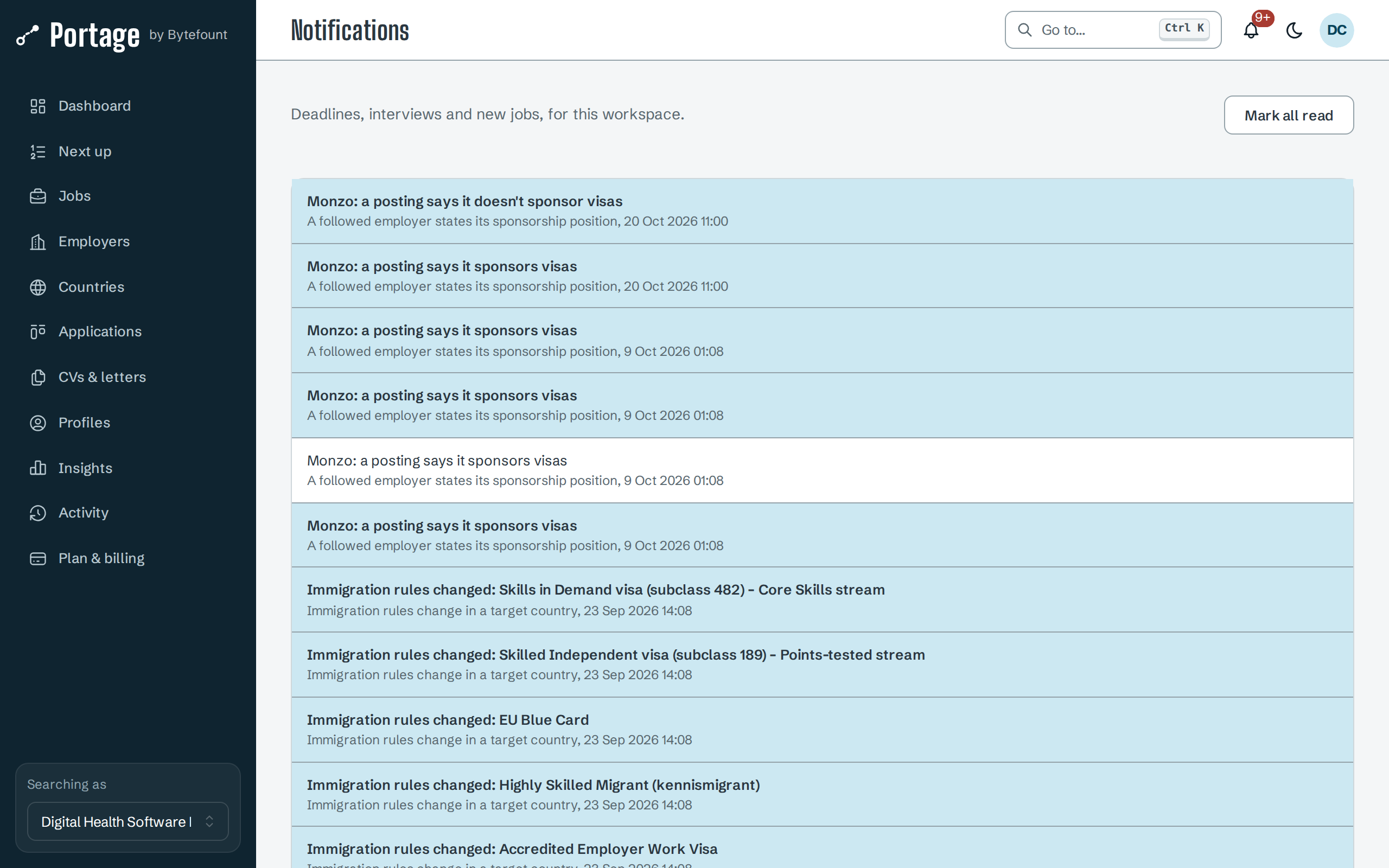Click the Profiles person icon
Viewport: 1389px width, 868px height.
[x=38, y=423]
